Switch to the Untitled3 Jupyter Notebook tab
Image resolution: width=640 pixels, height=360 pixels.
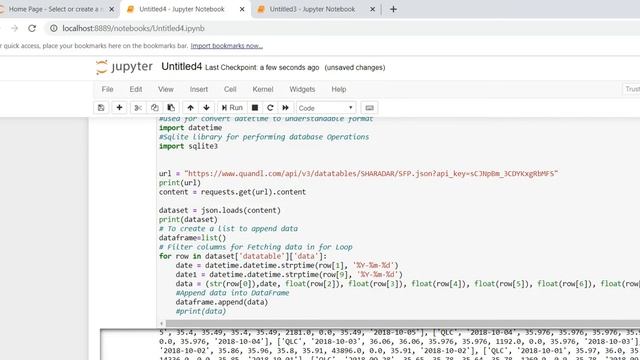312,9
